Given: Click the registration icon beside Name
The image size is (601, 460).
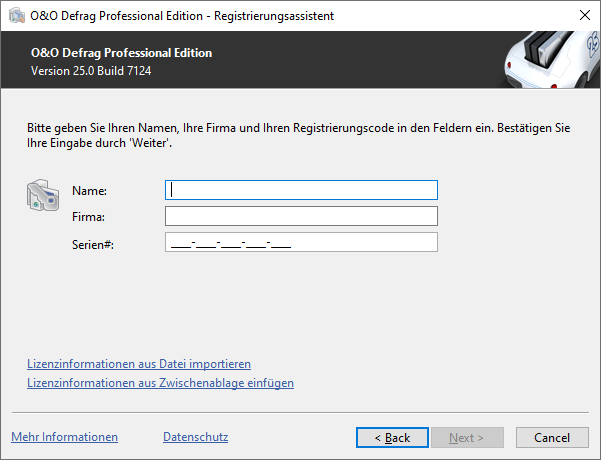Looking at the screenshot, I should 43,195.
